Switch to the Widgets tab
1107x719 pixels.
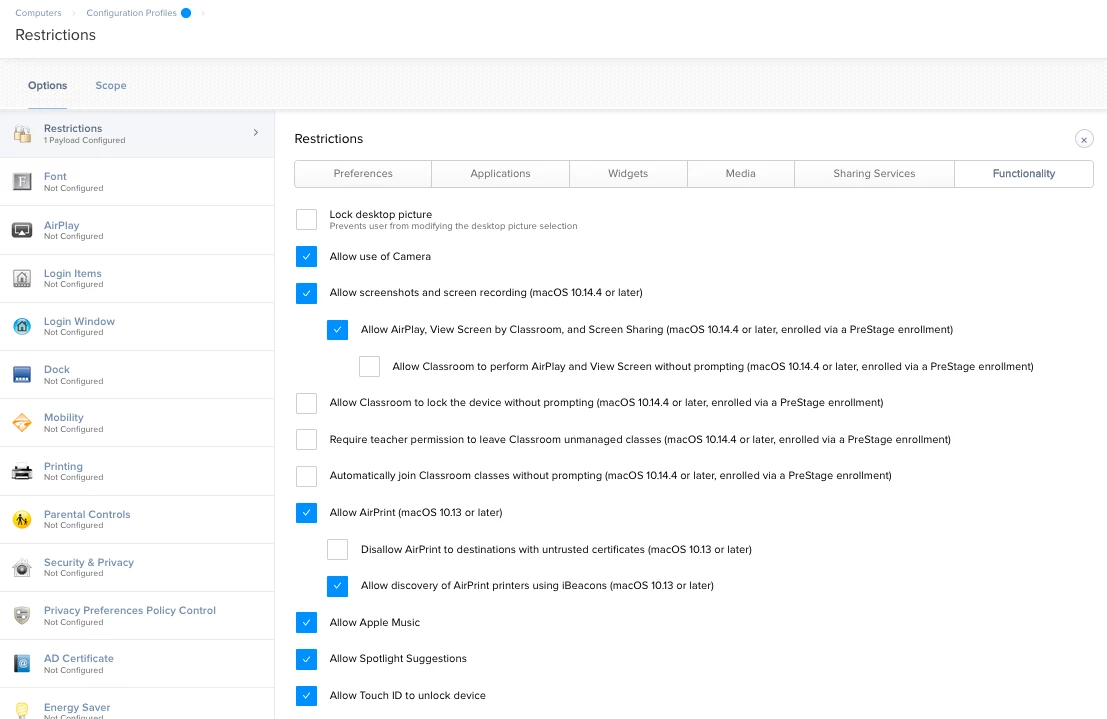(628, 174)
